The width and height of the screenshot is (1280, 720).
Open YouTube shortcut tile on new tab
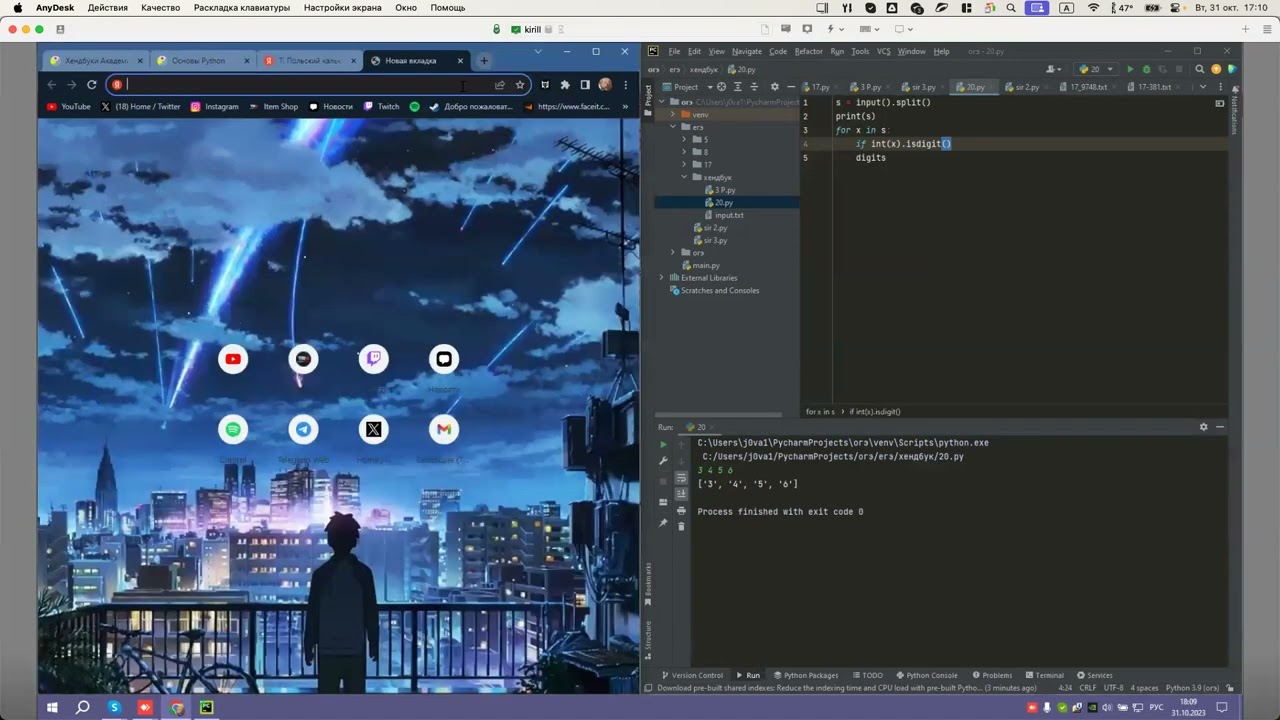coord(233,359)
